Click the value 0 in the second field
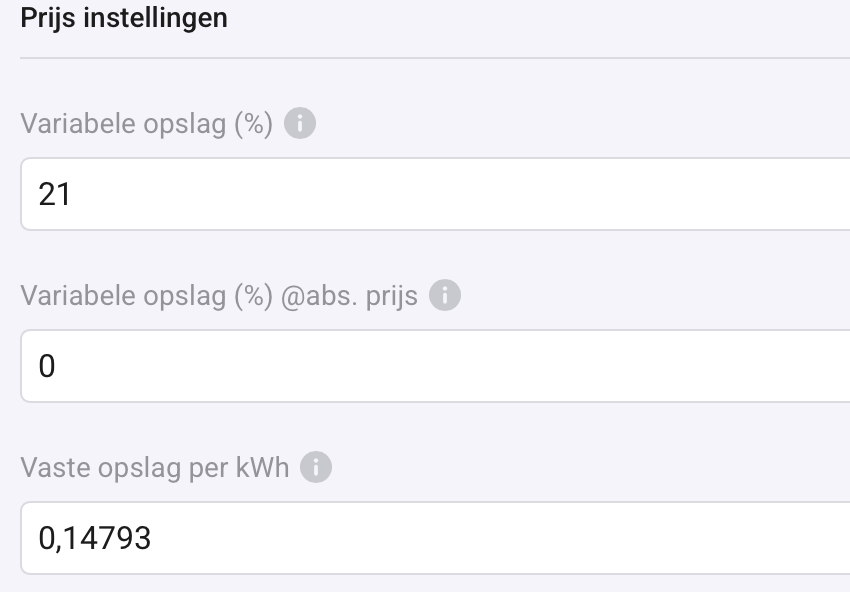 coord(47,366)
